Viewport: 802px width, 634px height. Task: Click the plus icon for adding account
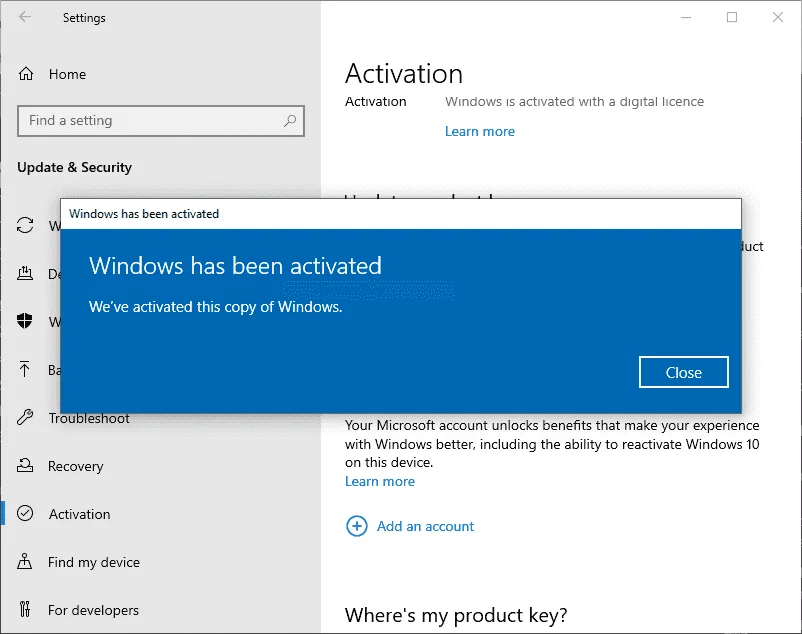[x=357, y=526]
